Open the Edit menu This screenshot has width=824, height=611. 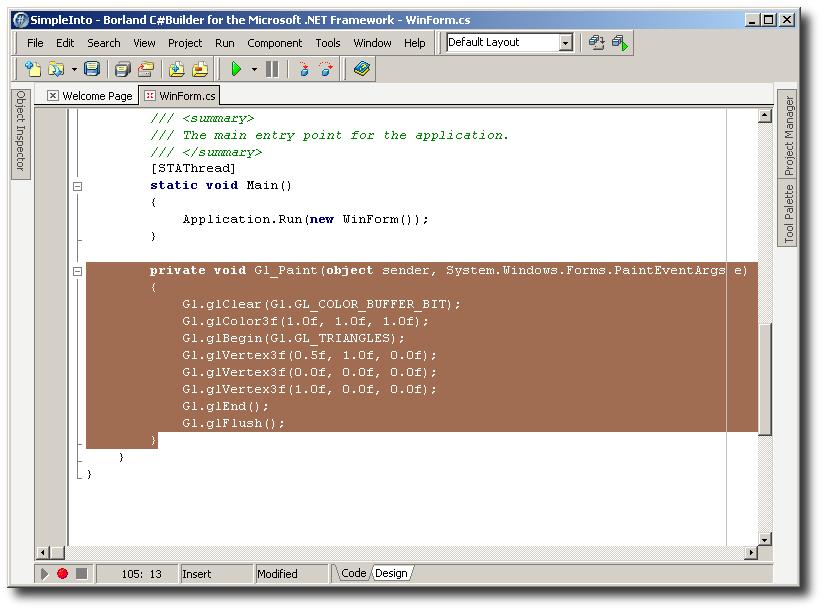65,43
